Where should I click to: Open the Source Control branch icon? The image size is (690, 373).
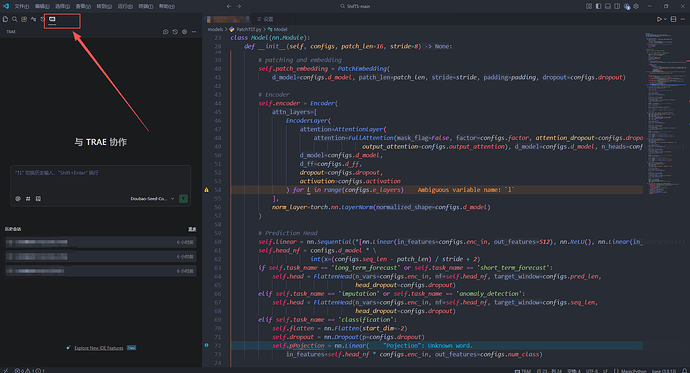(33, 19)
